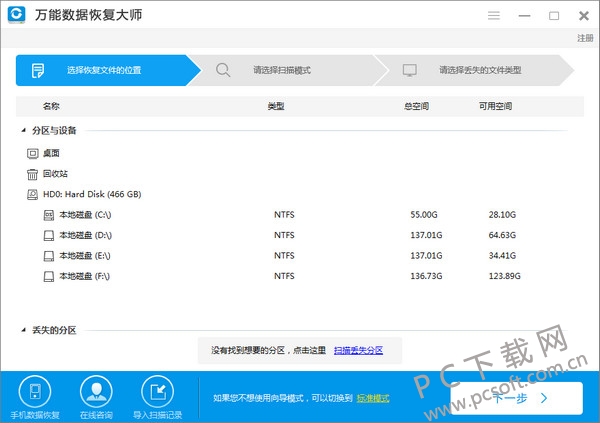Close the 万能数据恢复大师 window
This screenshot has height=423, width=600.
click(584, 16)
